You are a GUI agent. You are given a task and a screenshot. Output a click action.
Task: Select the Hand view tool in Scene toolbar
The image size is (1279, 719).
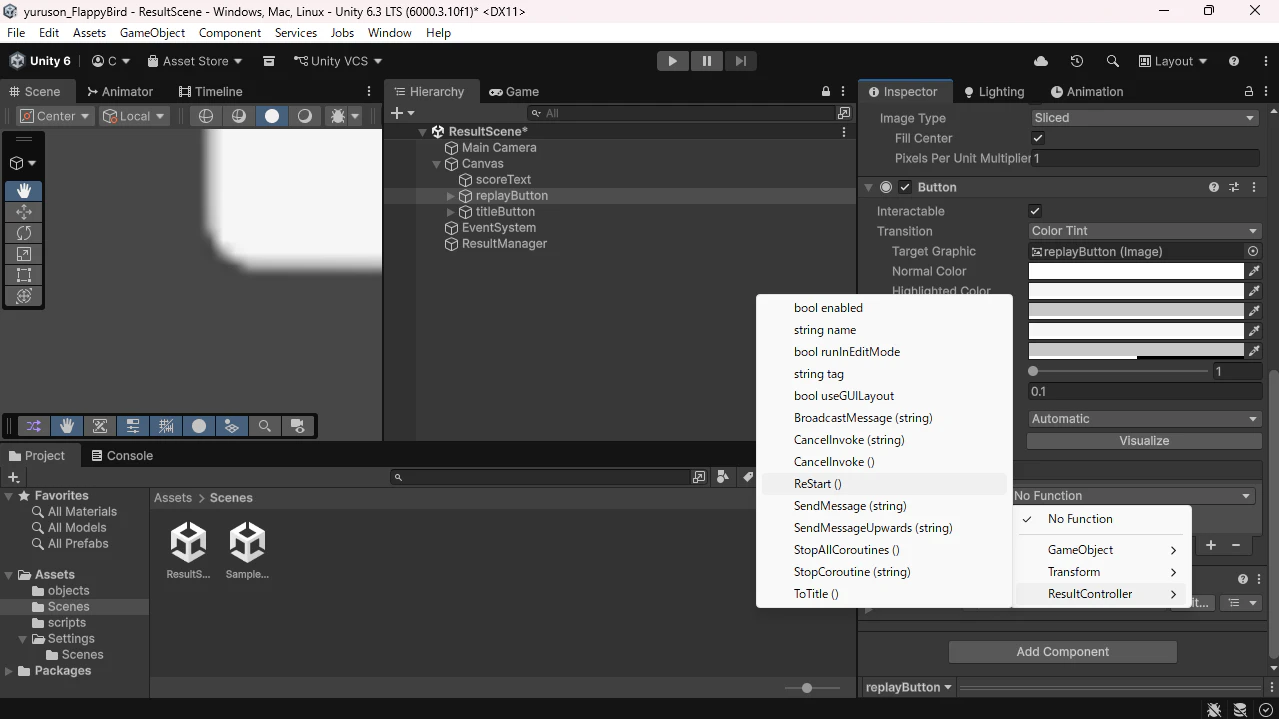coord(24,190)
